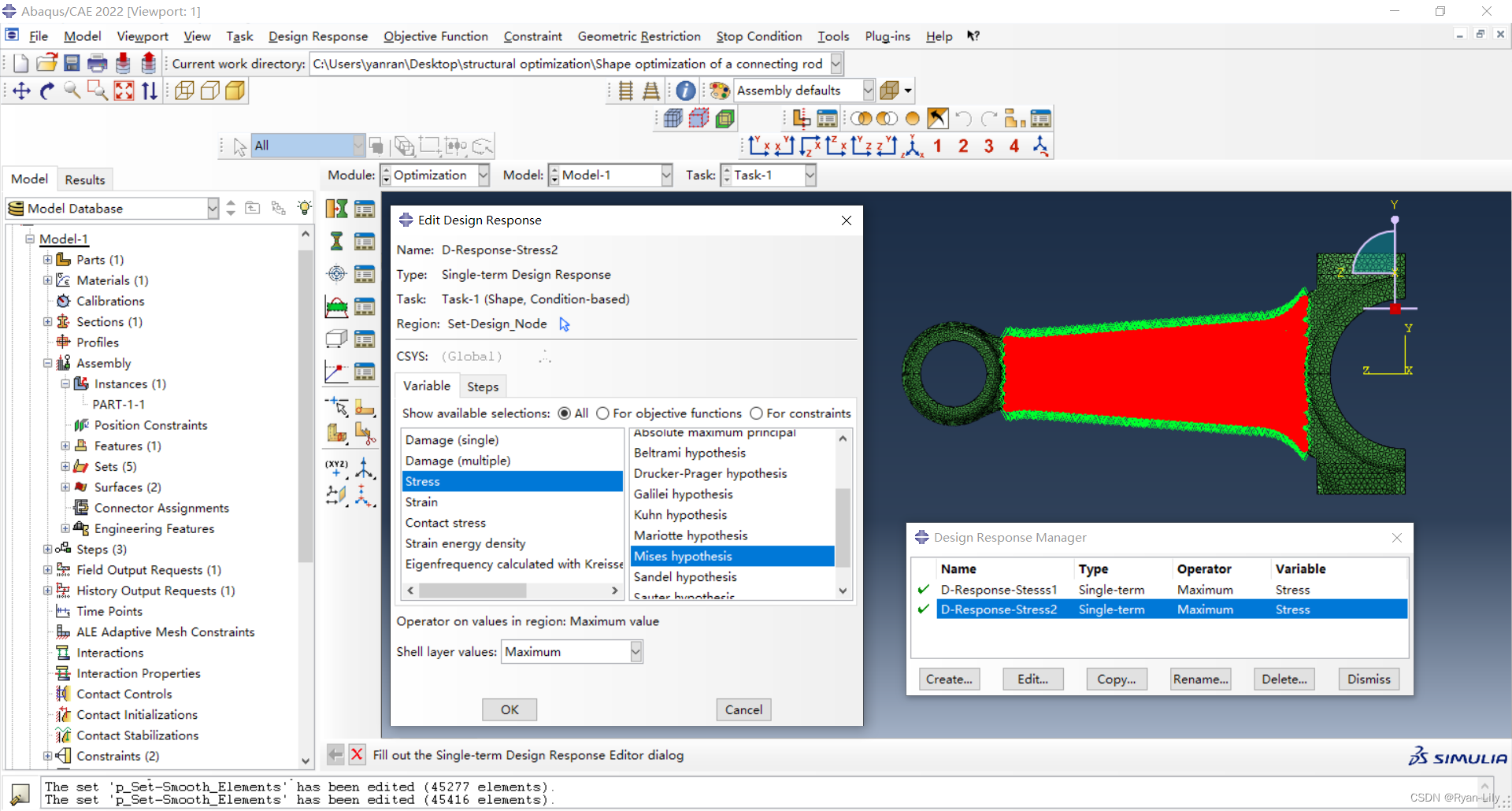Click the Create Datum Point XYZ icon
1512x811 pixels.
point(337,468)
